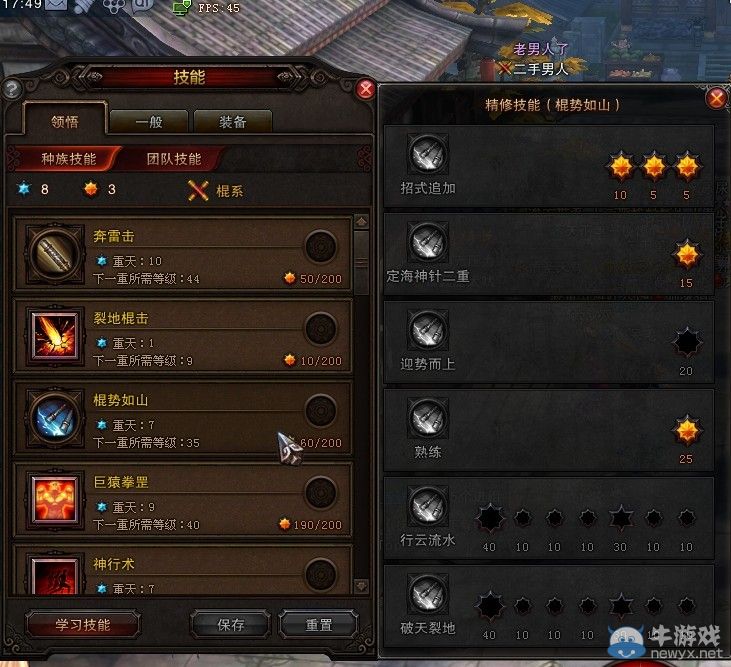Viewport: 731px width, 667px height.
Task: Click the 迎势而上 refinement icon
Action: 428,330
